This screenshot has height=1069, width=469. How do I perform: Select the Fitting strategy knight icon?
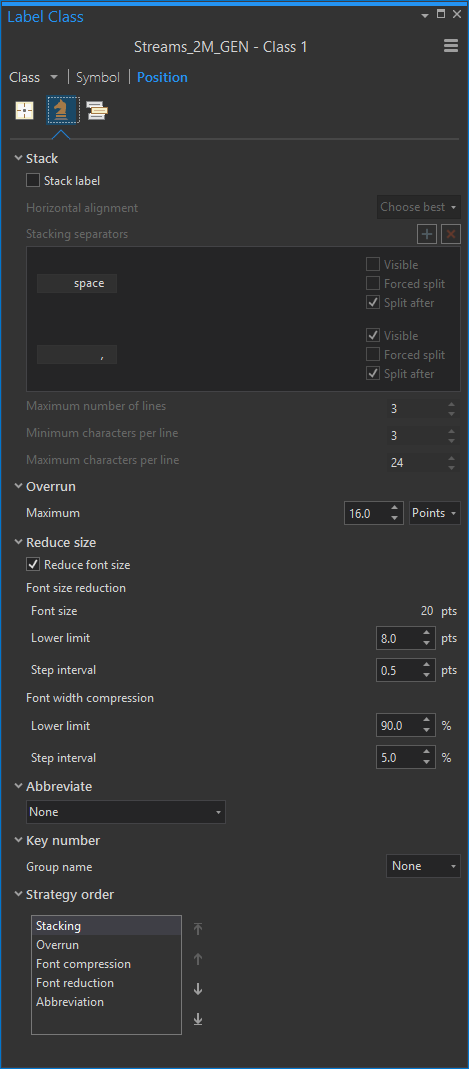pyautogui.click(x=62, y=110)
